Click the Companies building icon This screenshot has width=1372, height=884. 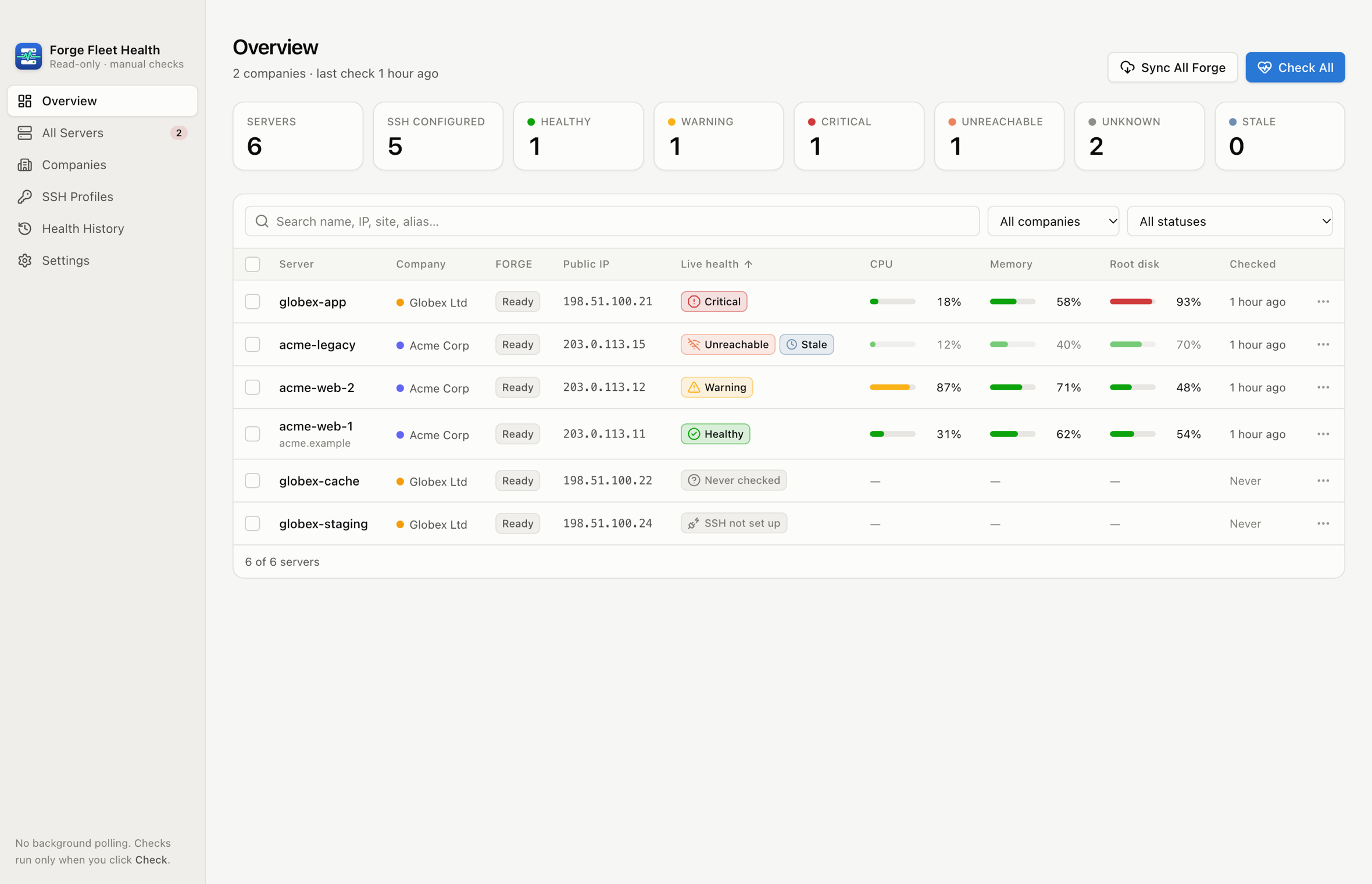[x=24, y=165]
